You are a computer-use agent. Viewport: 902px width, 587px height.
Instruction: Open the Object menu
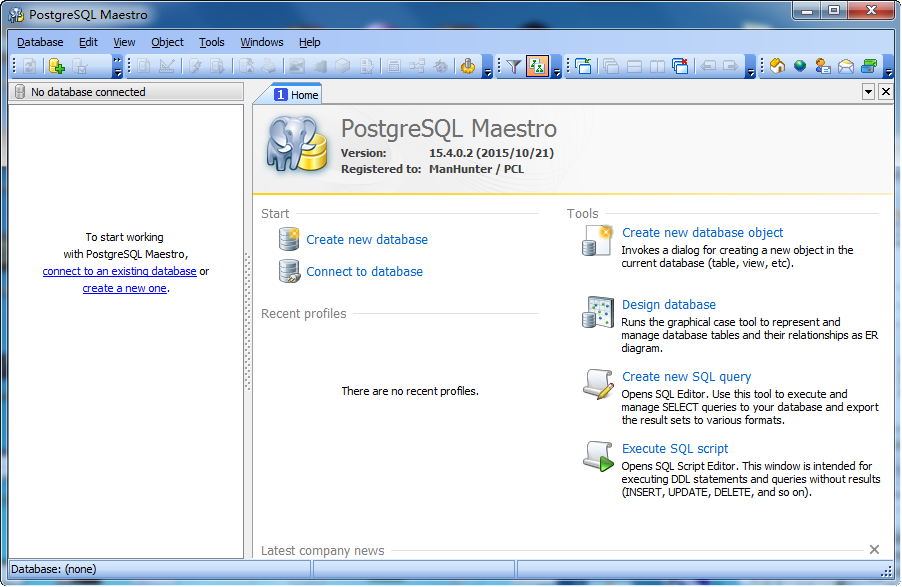coord(167,42)
